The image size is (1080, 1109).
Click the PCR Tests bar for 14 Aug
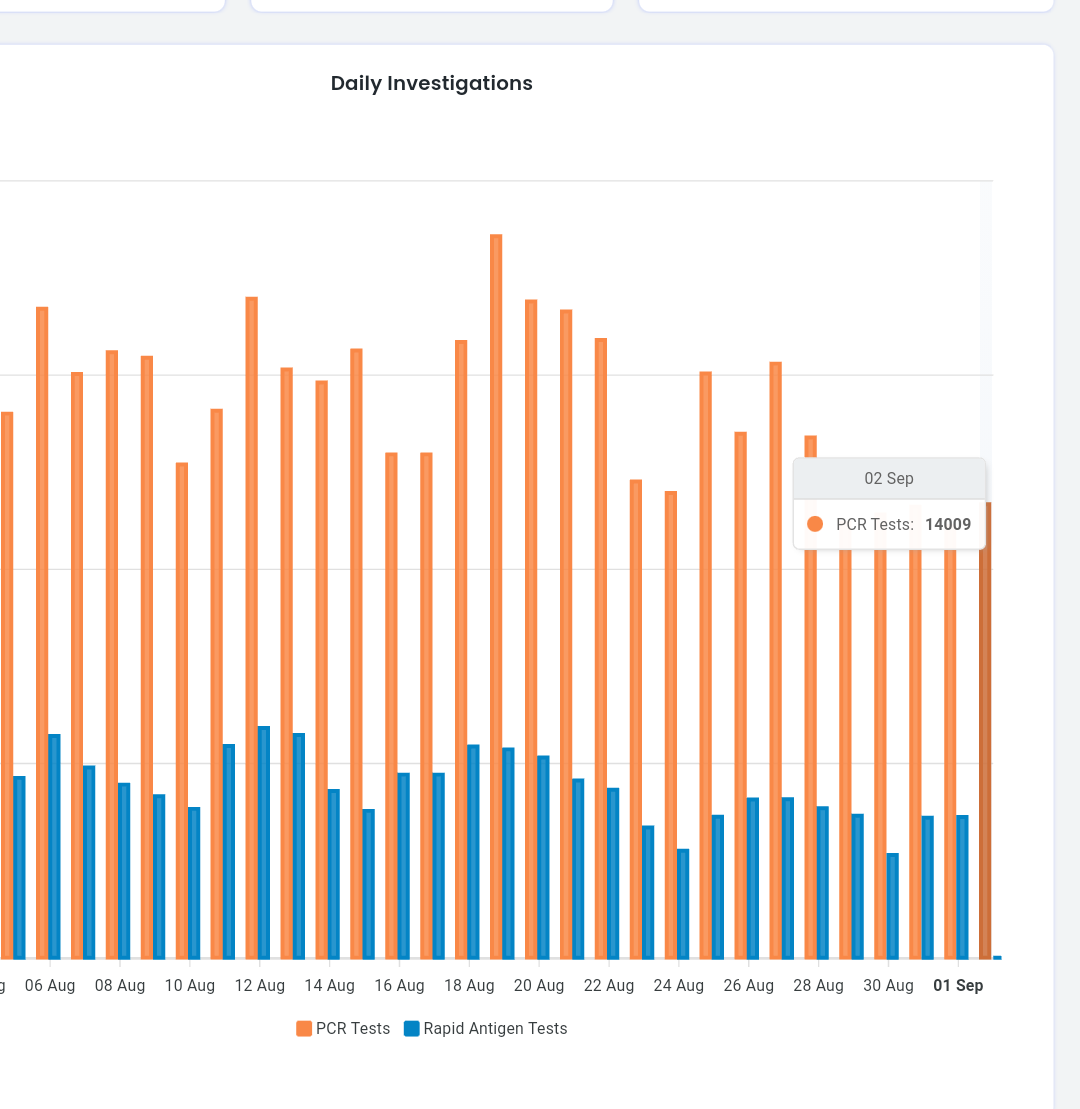click(x=322, y=670)
